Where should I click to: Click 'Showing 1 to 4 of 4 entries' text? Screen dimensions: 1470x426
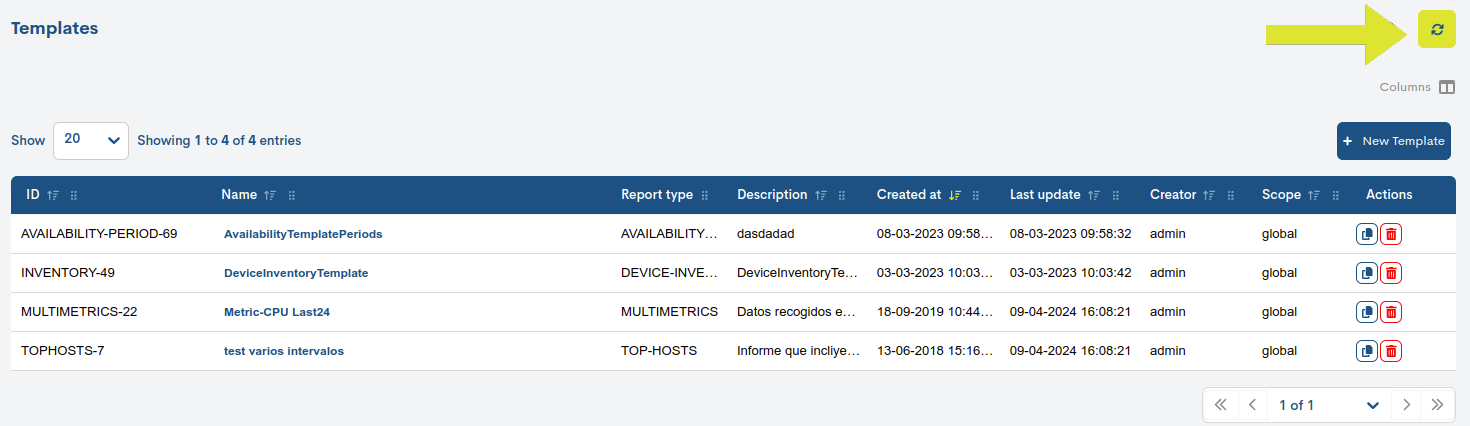pos(219,141)
